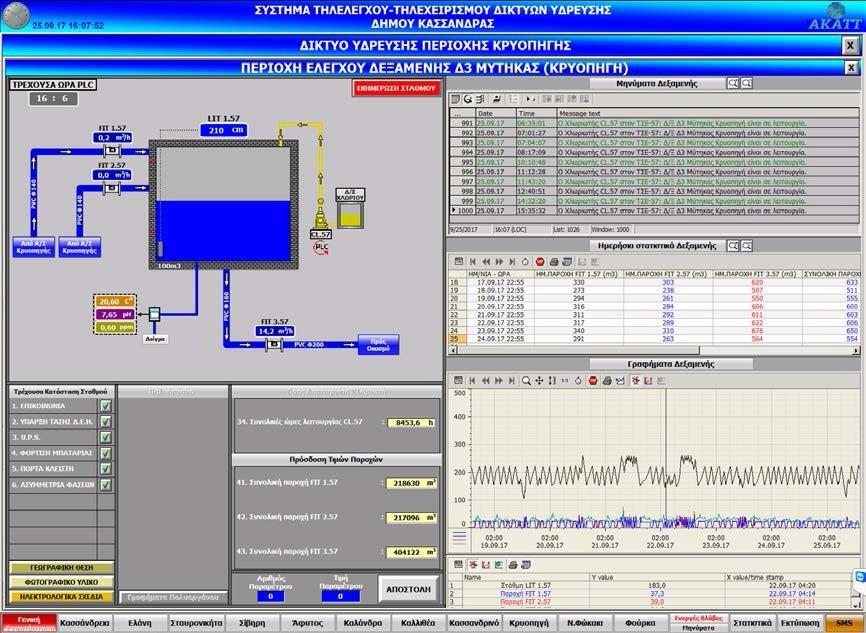Open the Στατιστικά tab

pyautogui.click(x=752, y=623)
